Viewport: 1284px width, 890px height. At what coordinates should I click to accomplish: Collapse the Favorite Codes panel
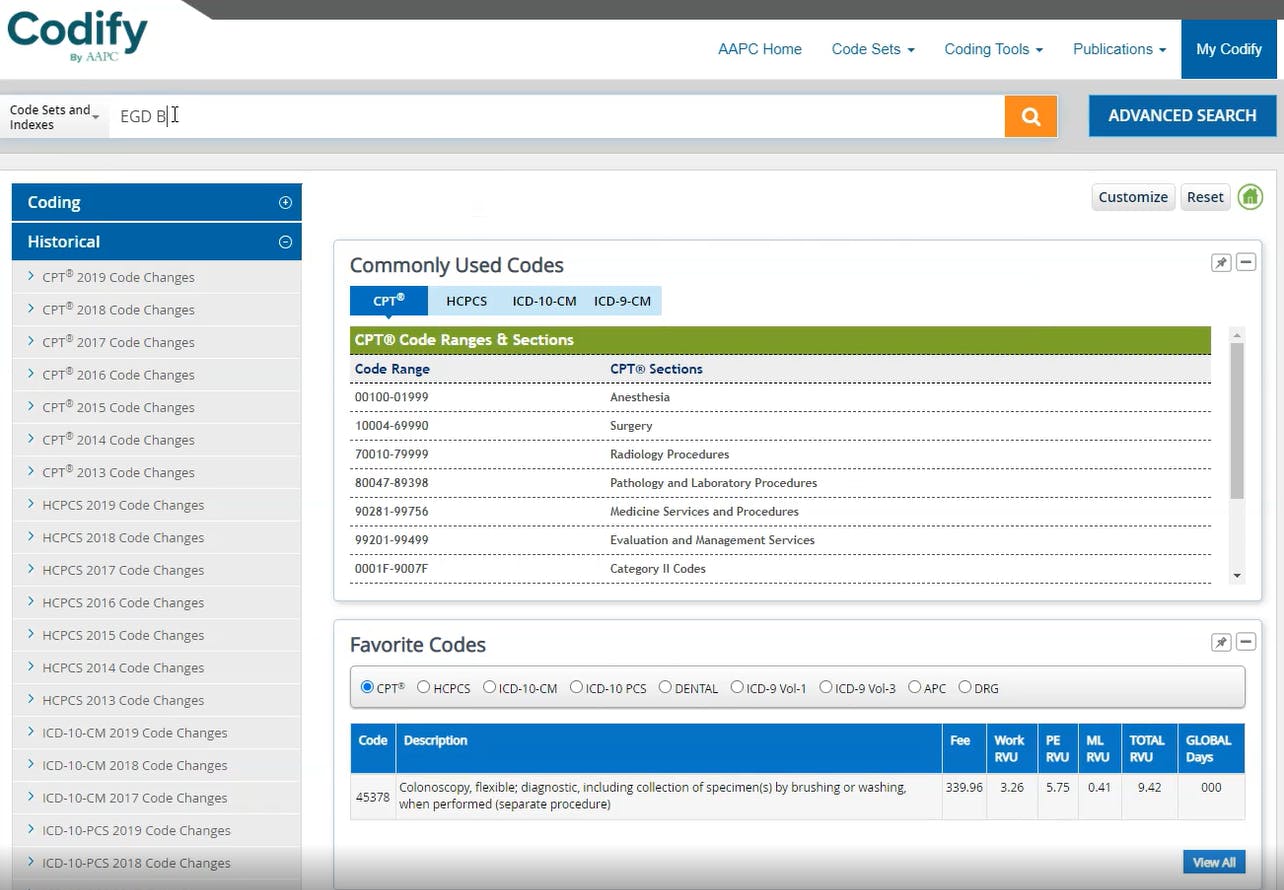(1246, 642)
